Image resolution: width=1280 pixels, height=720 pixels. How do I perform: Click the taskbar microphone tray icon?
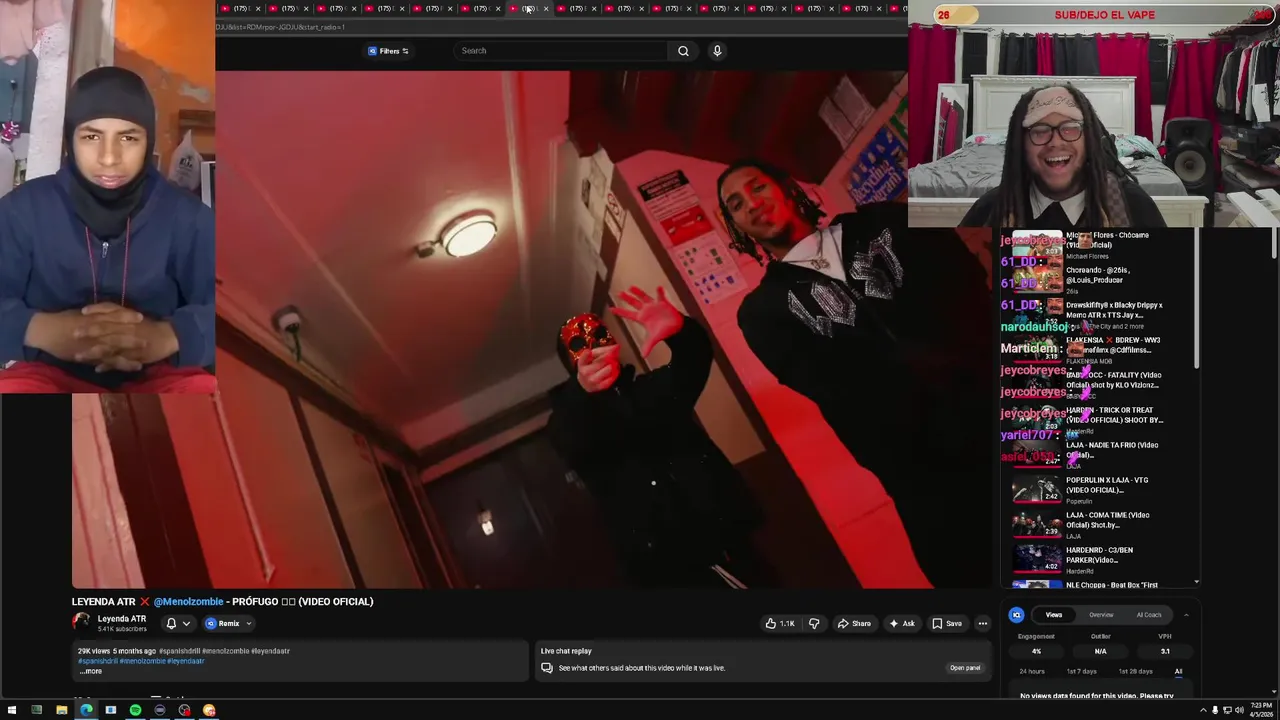pyautogui.click(x=1215, y=710)
